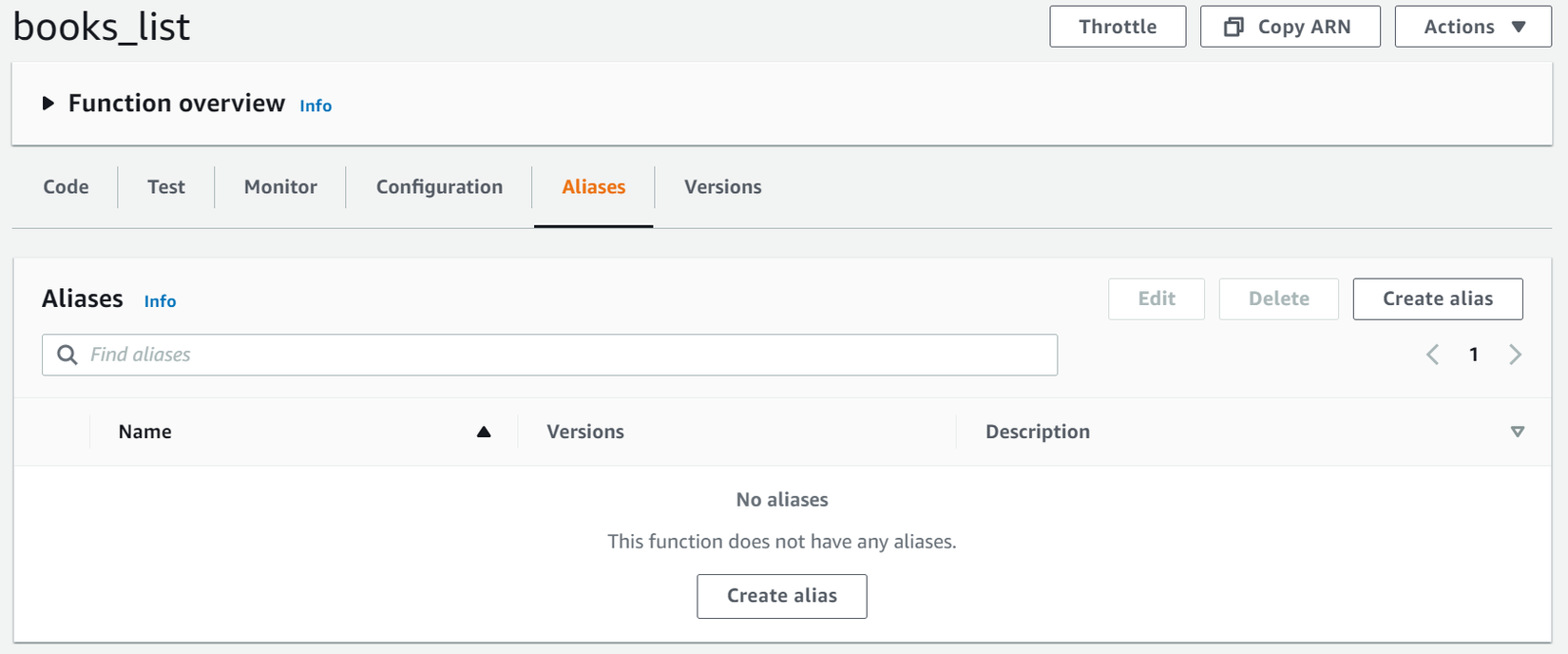This screenshot has height=654, width=1568.
Task: Switch to the Code tab
Action: 66,187
